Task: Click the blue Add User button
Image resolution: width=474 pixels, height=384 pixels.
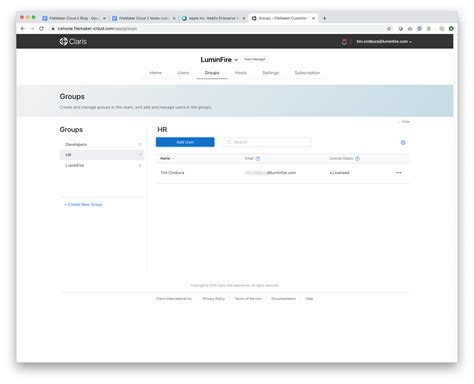Action: (x=185, y=142)
